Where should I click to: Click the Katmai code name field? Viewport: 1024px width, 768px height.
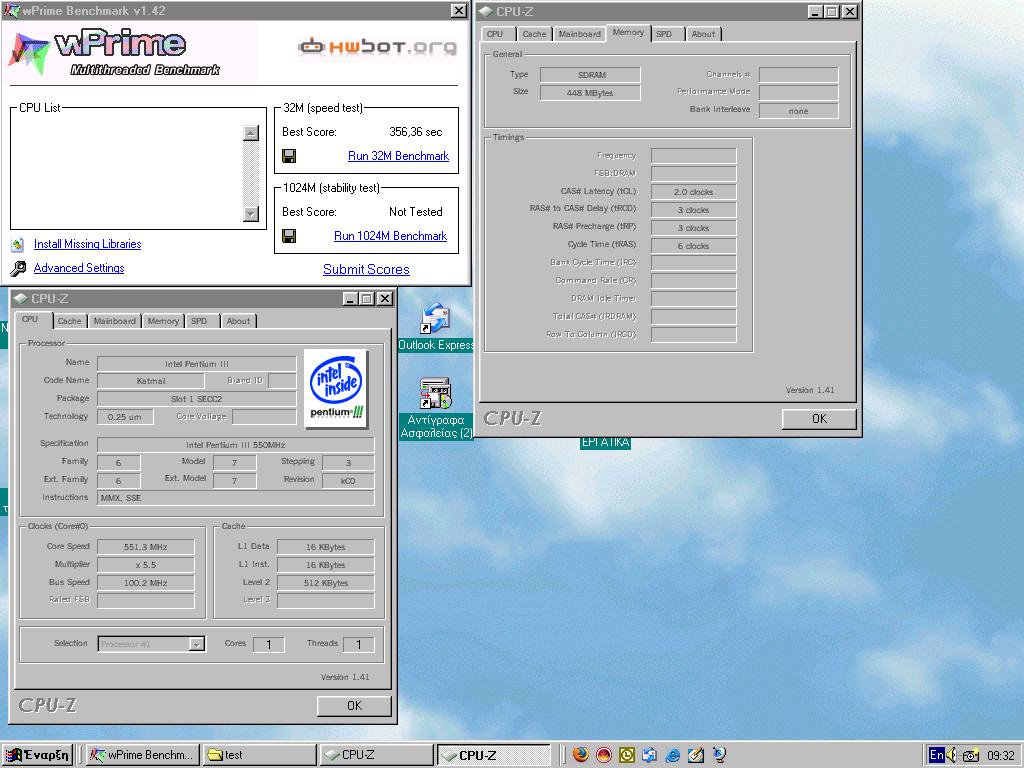tap(151, 380)
